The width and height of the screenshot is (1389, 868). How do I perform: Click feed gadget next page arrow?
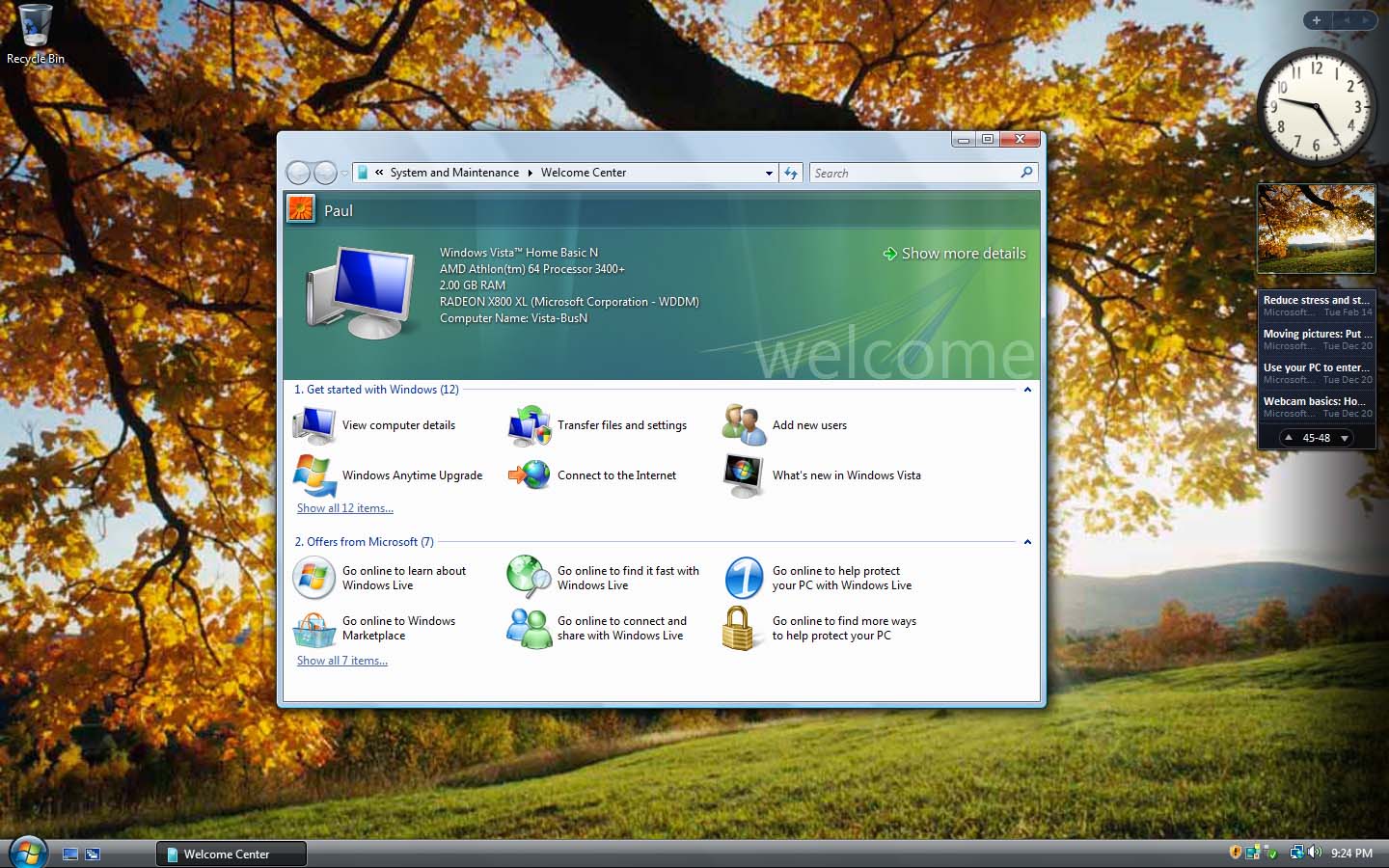click(x=1345, y=438)
